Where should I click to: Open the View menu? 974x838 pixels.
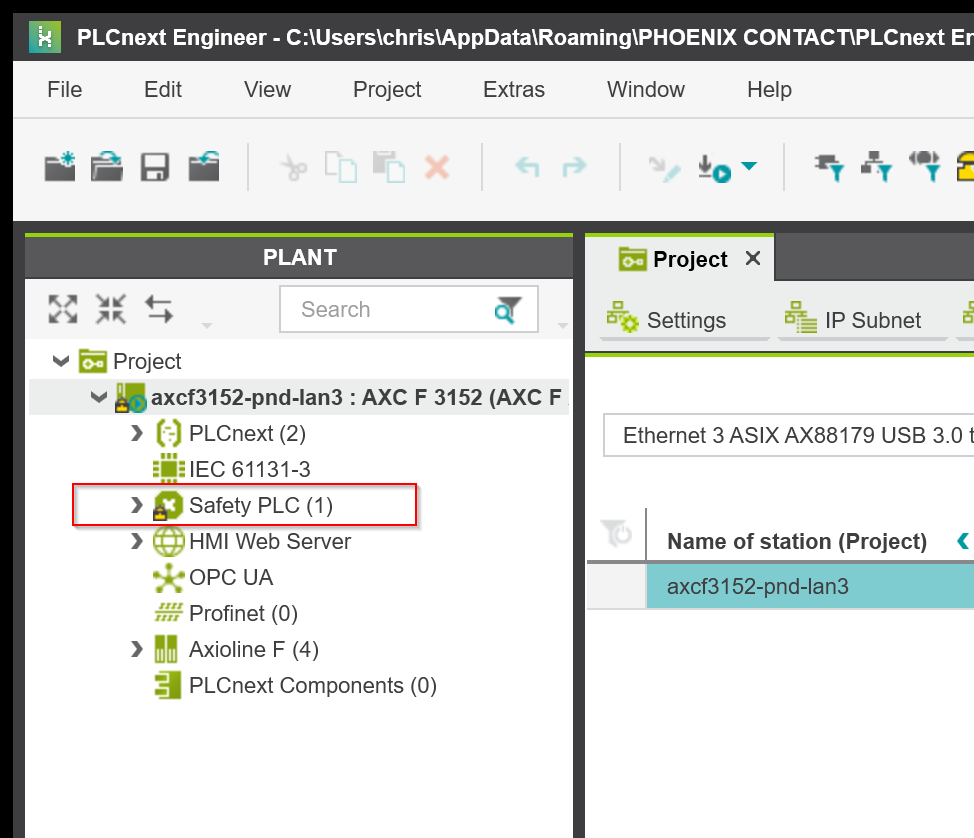click(x=267, y=89)
